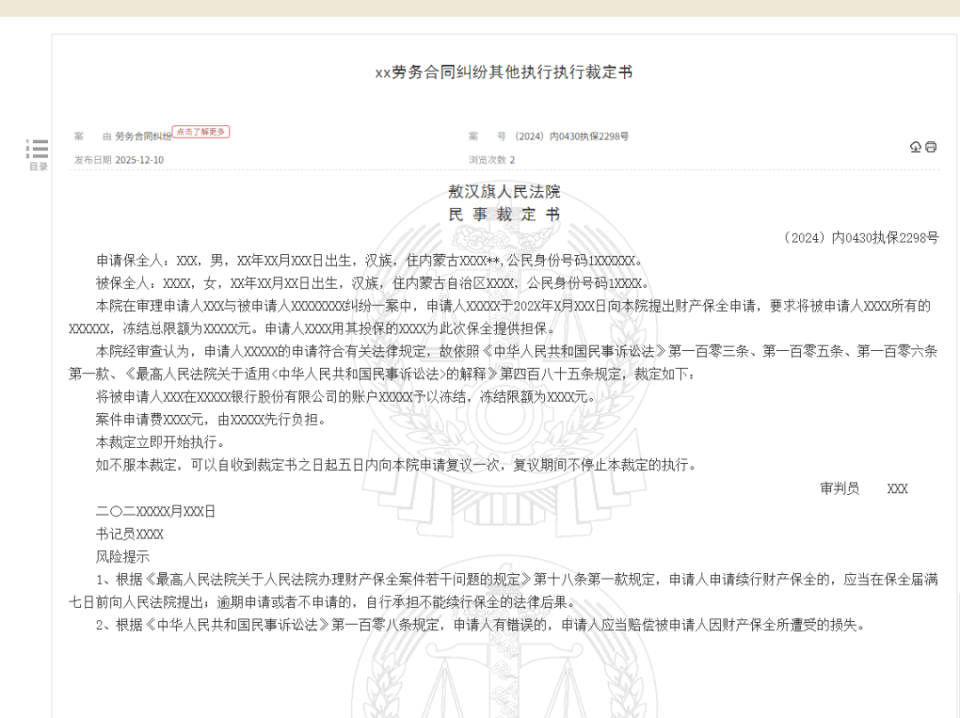Click the court name 敖汉旗人民法院

click(504, 192)
